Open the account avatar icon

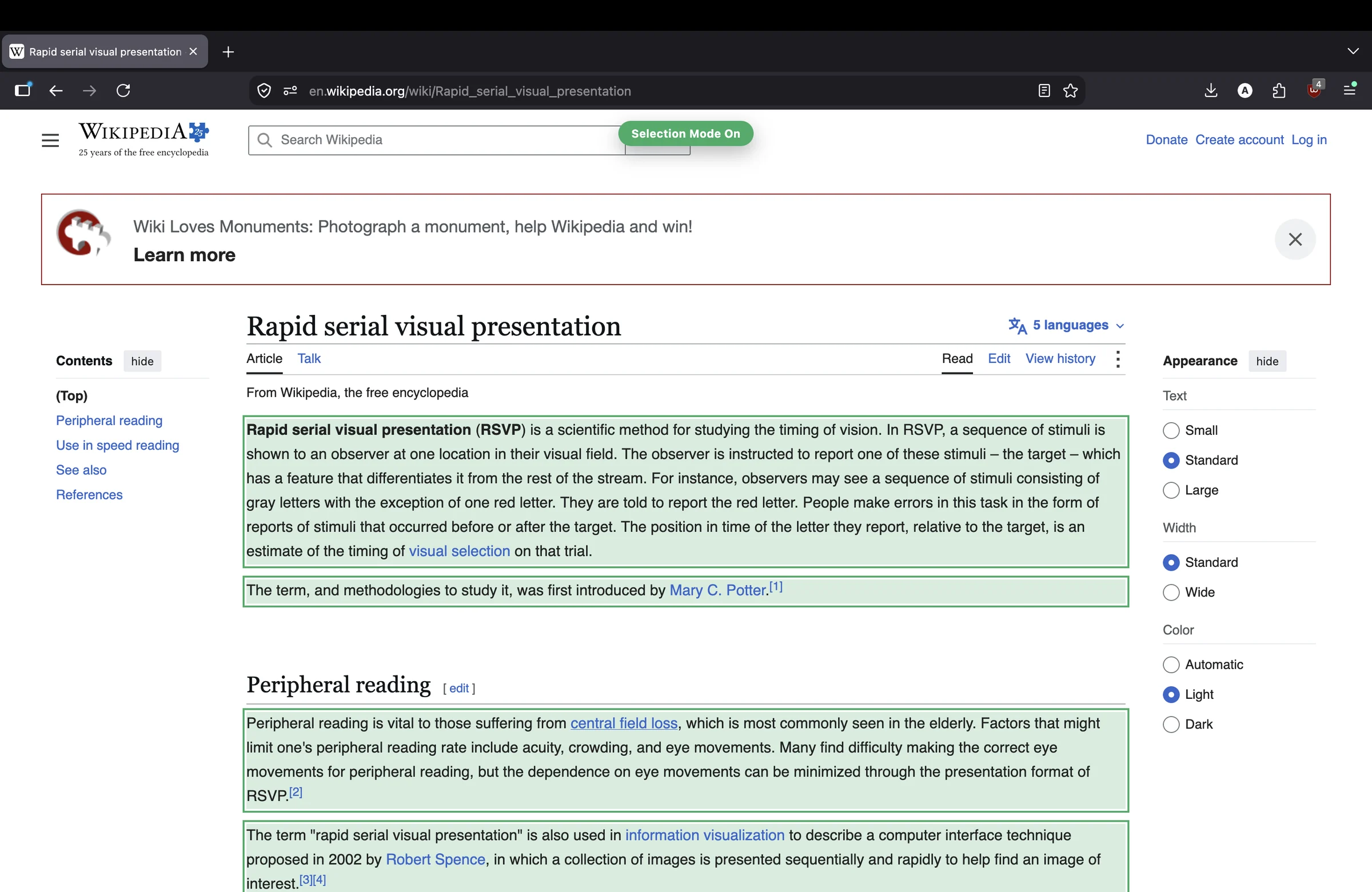(1245, 90)
